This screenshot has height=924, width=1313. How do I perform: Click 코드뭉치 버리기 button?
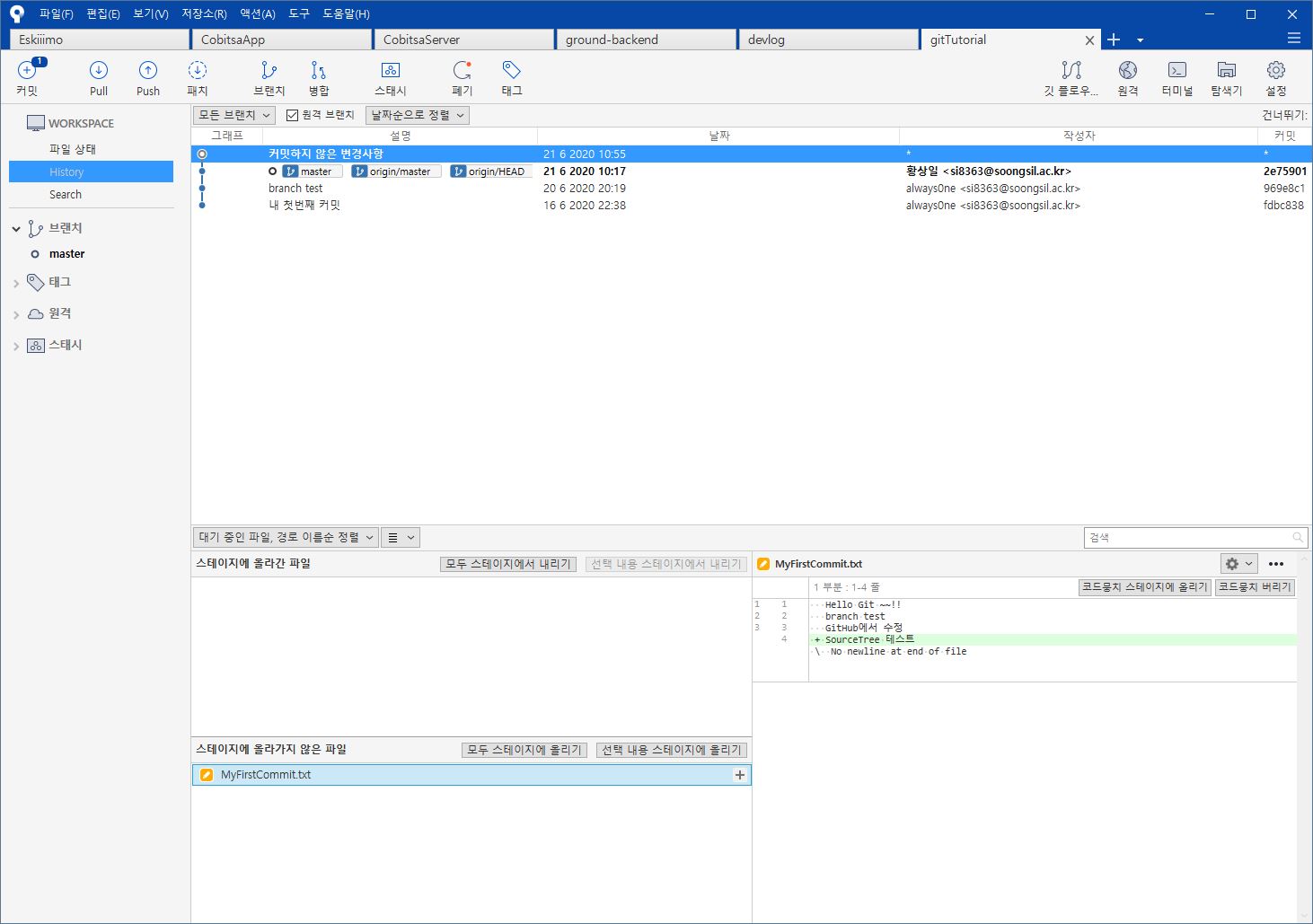(x=1255, y=586)
